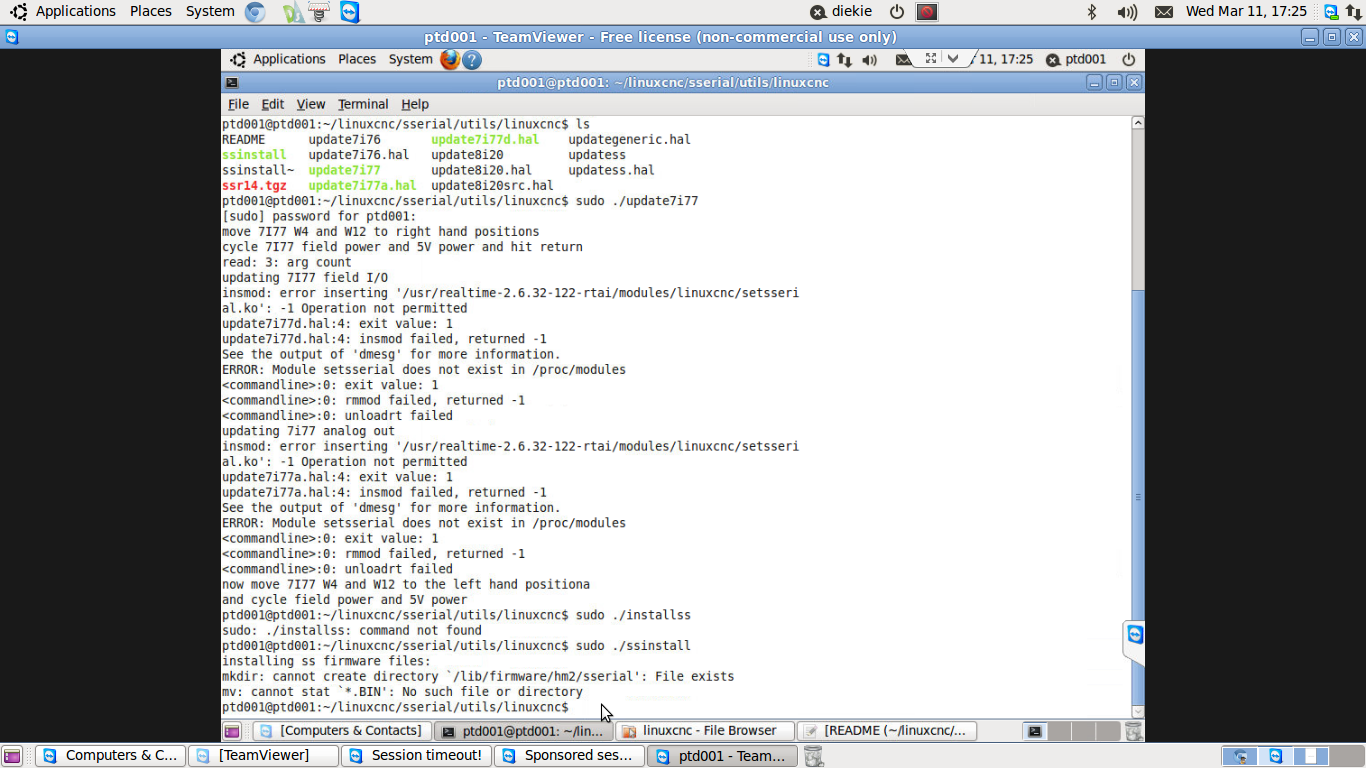Open the Chromium browser launcher in top panel
Screen dimensions: 1366x768
pos(256,12)
